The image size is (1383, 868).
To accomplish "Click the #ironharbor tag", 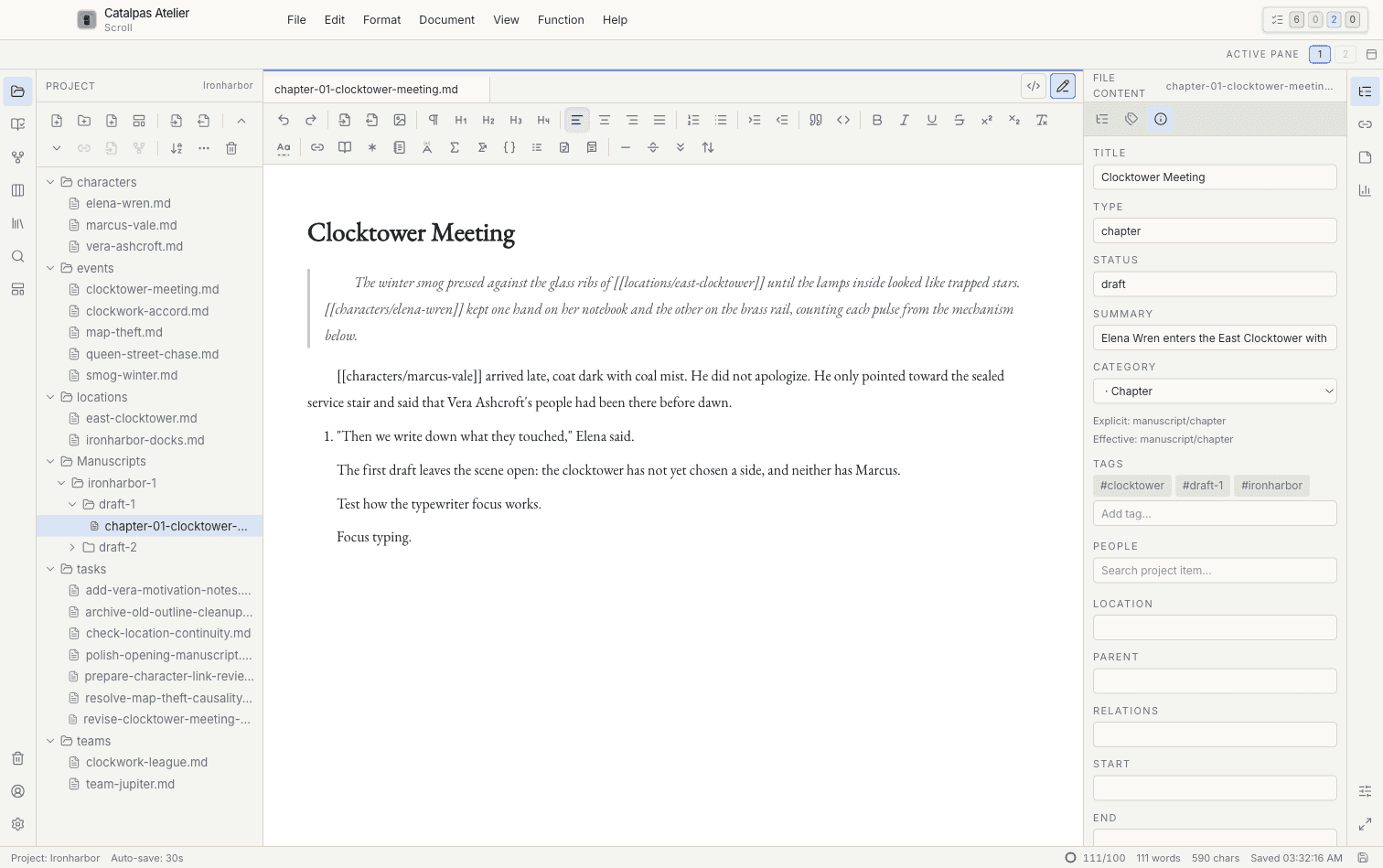I will coord(1271,486).
